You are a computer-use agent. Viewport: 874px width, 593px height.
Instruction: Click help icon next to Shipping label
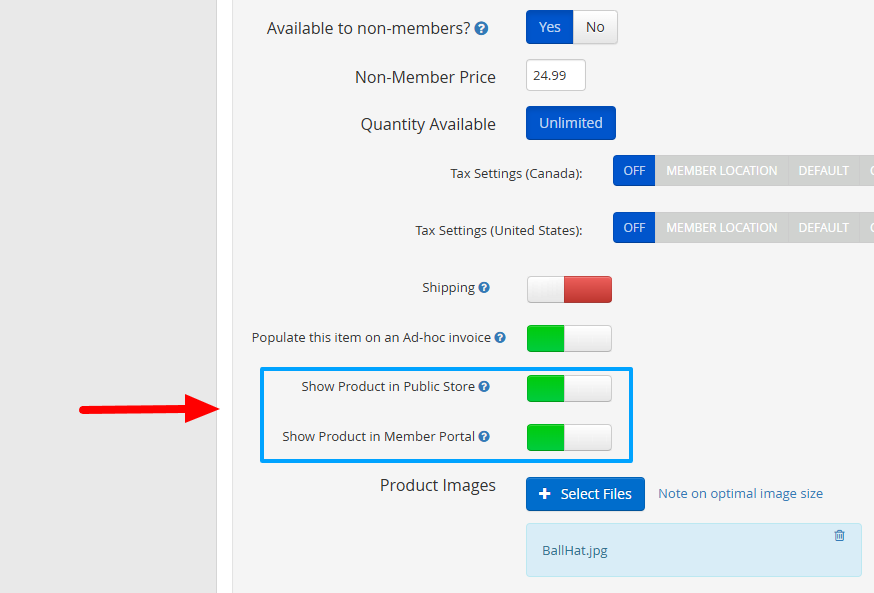(484, 288)
